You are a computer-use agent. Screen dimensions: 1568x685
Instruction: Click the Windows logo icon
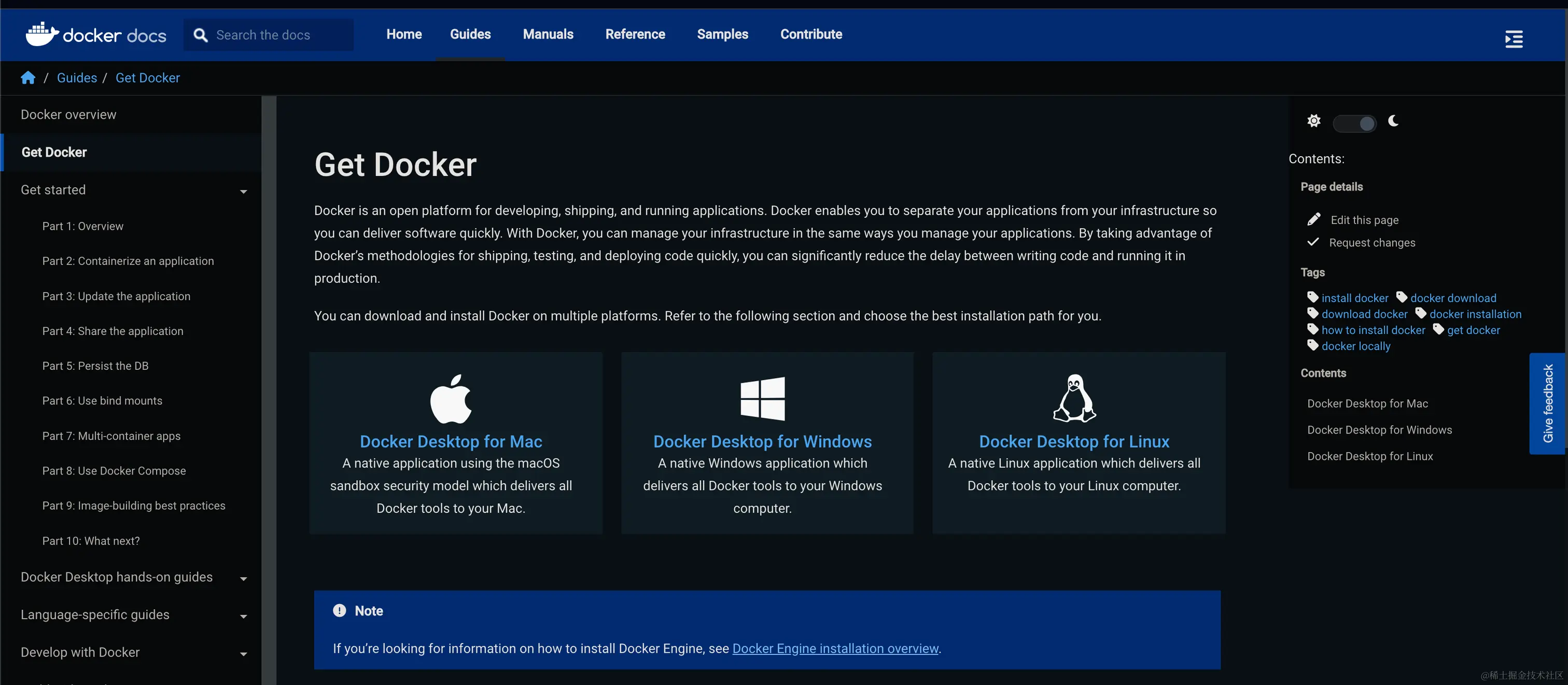(x=762, y=399)
